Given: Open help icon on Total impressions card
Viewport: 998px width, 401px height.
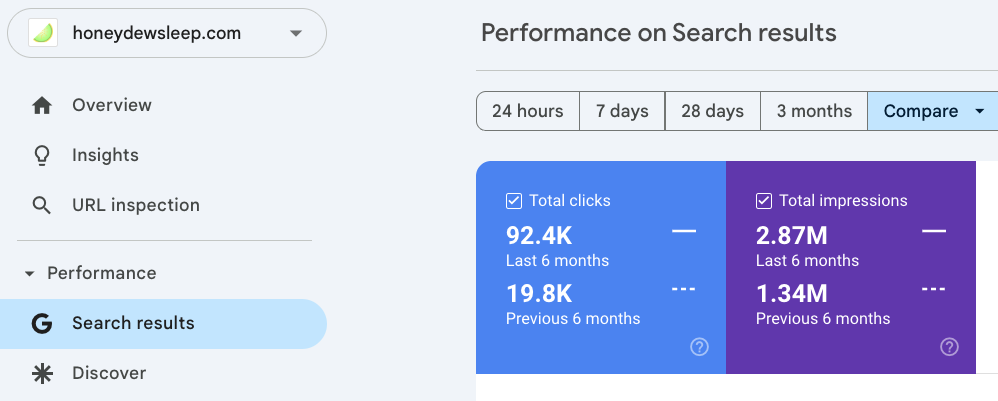Looking at the screenshot, I should 950,347.
